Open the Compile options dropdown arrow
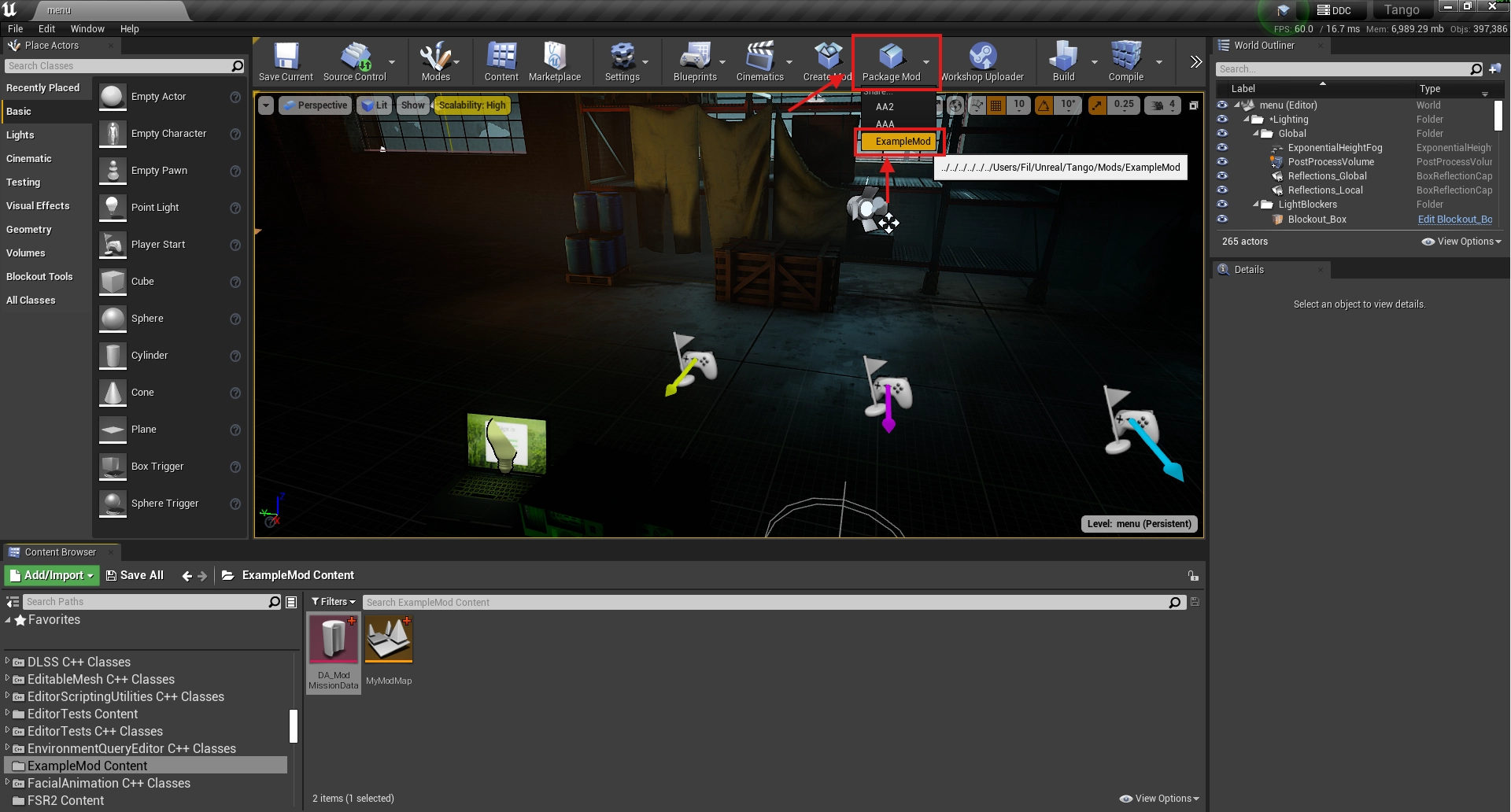1511x812 pixels. [x=1159, y=62]
